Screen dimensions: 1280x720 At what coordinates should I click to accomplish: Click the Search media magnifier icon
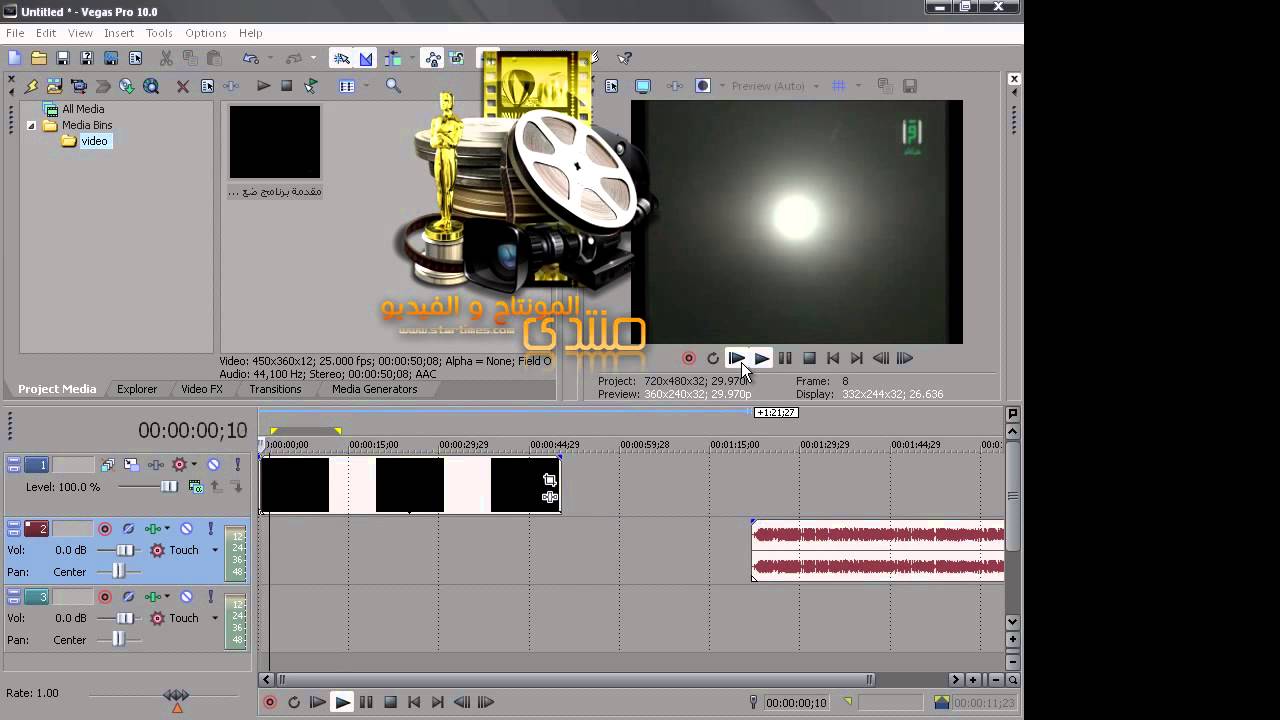(x=393, y=86)
